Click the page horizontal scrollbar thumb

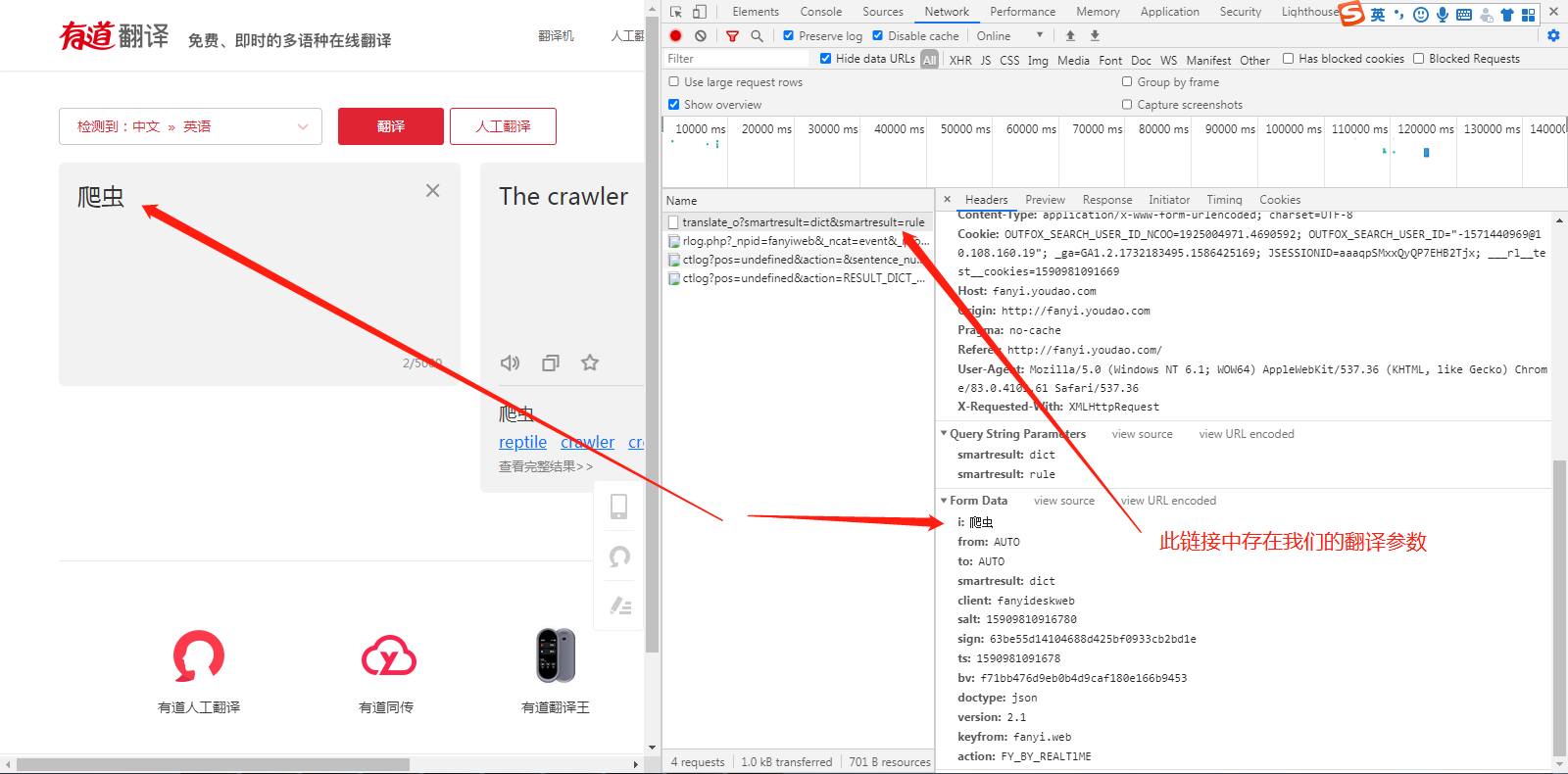pyautogui.click(x=213, y=764)
